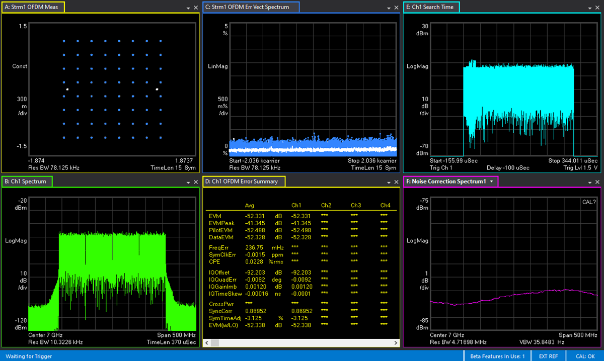Screen dimensions: 604x361
Task: Click Center 7 GHz in trace F
Action: coord(447,335)
